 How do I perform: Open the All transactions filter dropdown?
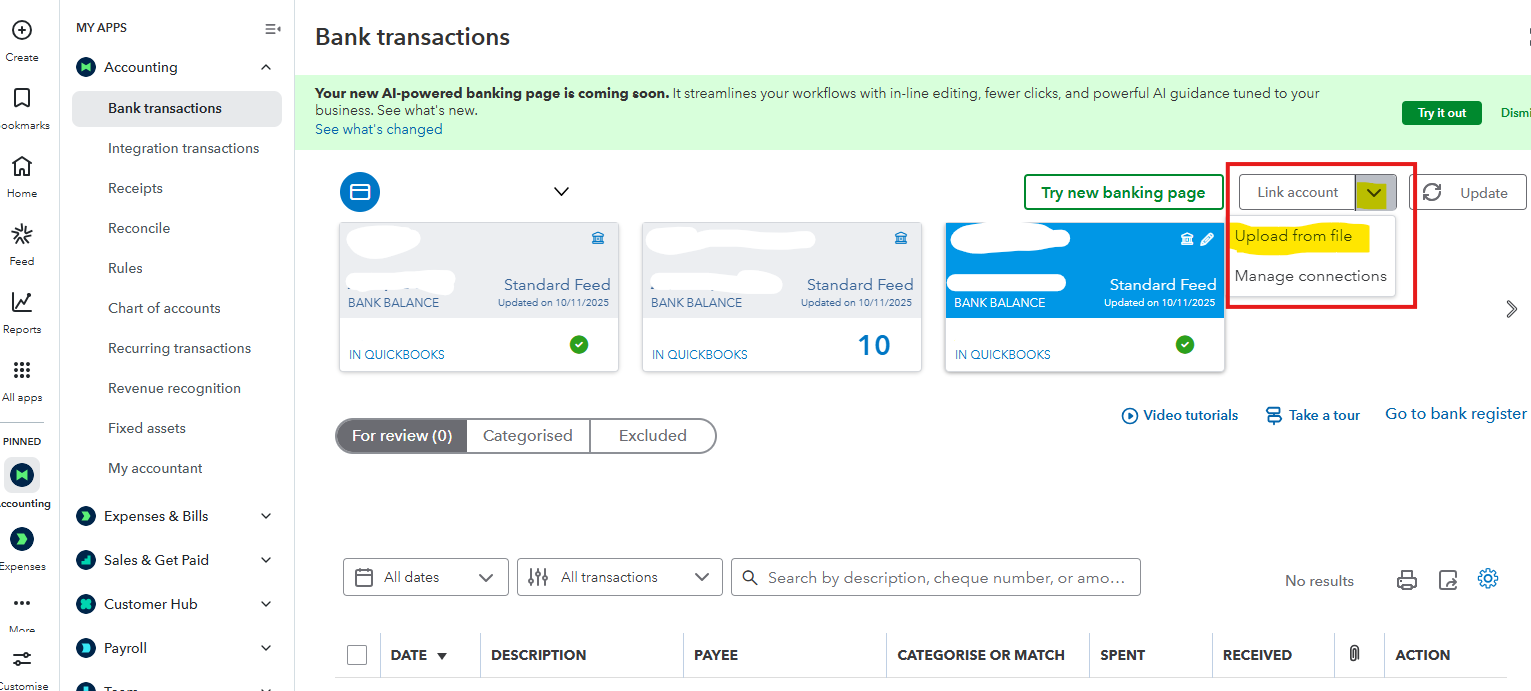point(619,577)
